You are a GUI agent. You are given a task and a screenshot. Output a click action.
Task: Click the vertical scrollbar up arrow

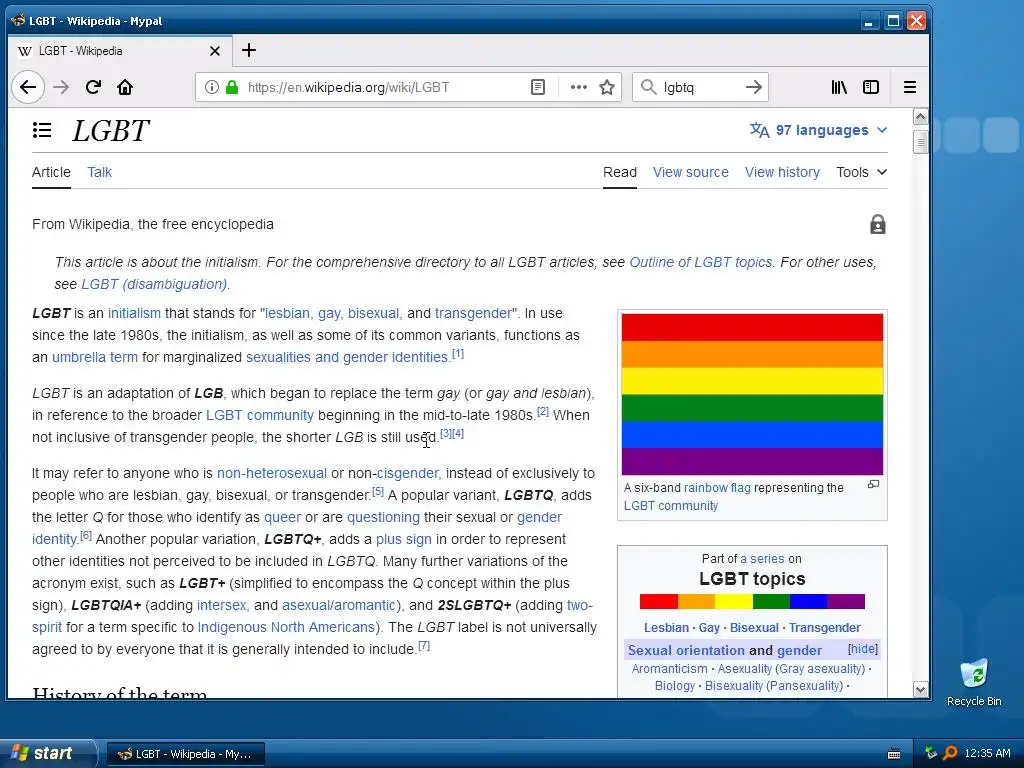pos(921,117)
